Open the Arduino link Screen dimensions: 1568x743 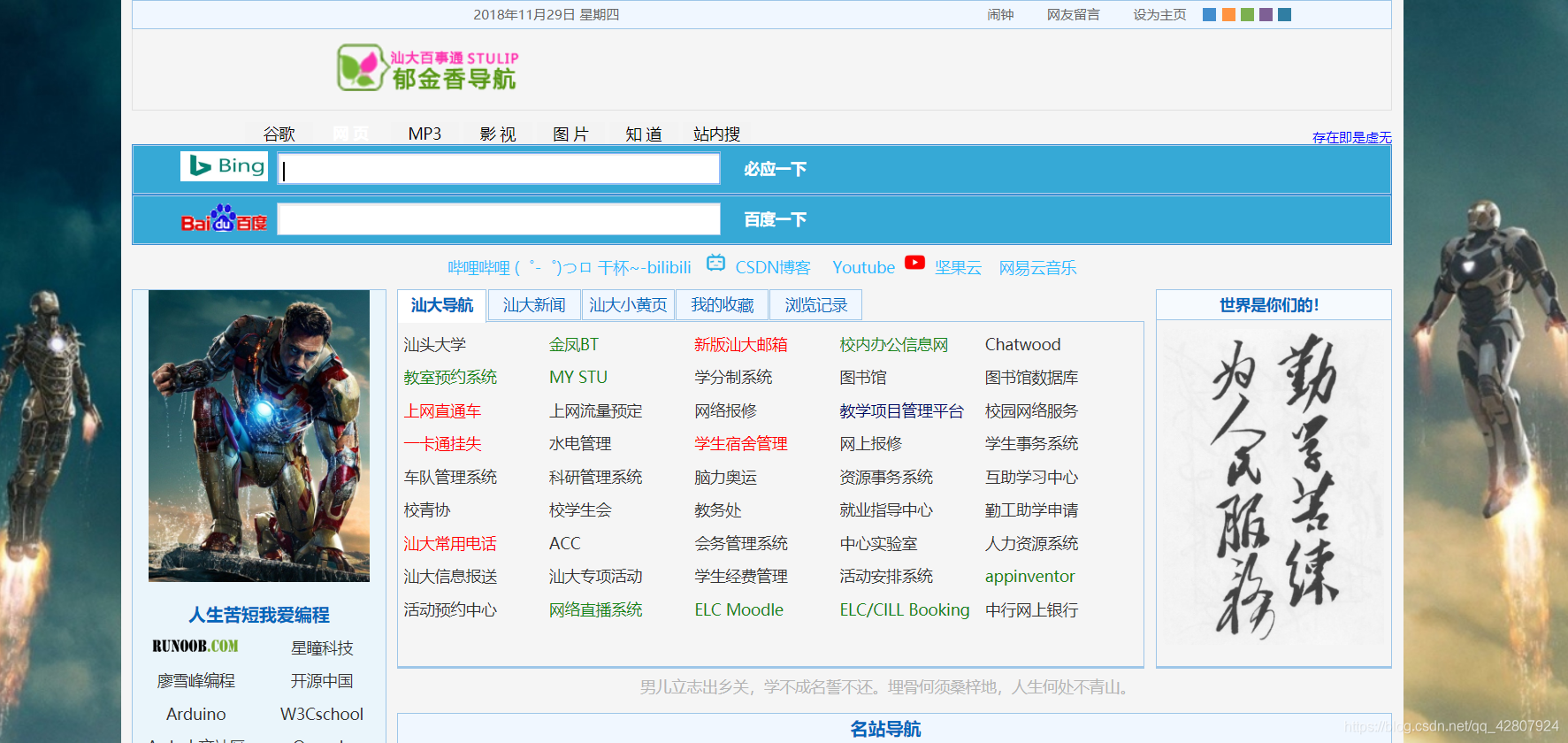coord(196,714)
